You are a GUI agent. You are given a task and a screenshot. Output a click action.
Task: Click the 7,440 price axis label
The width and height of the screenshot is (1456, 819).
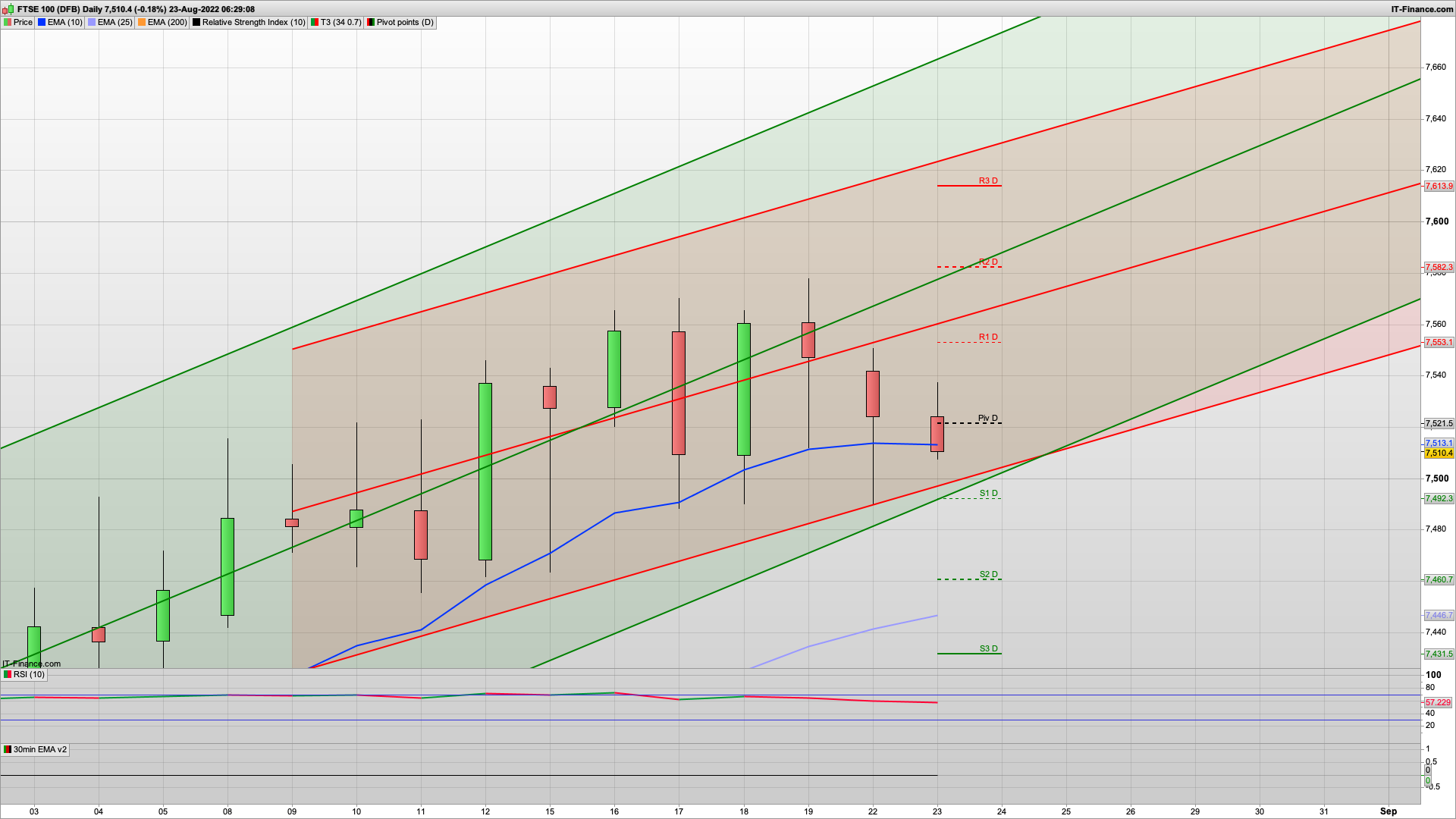[1436, 632]
